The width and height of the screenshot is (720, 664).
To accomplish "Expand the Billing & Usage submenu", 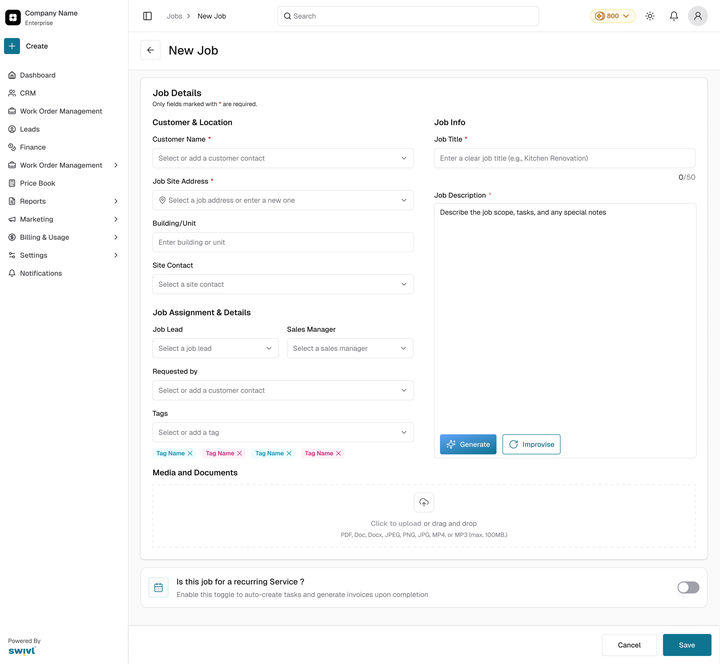I will 116,237.
